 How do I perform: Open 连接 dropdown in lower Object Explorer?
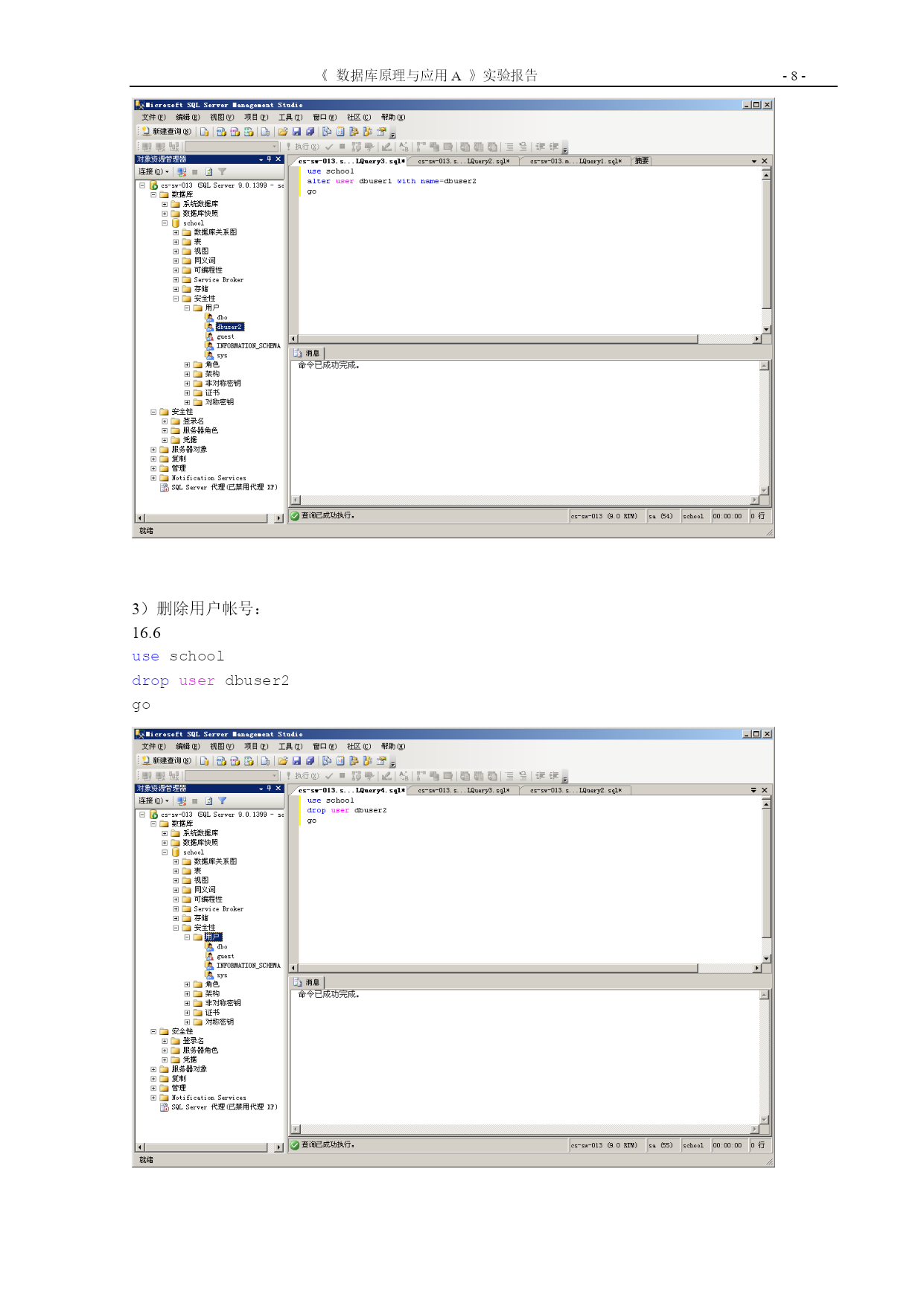(x=153, y=801)
